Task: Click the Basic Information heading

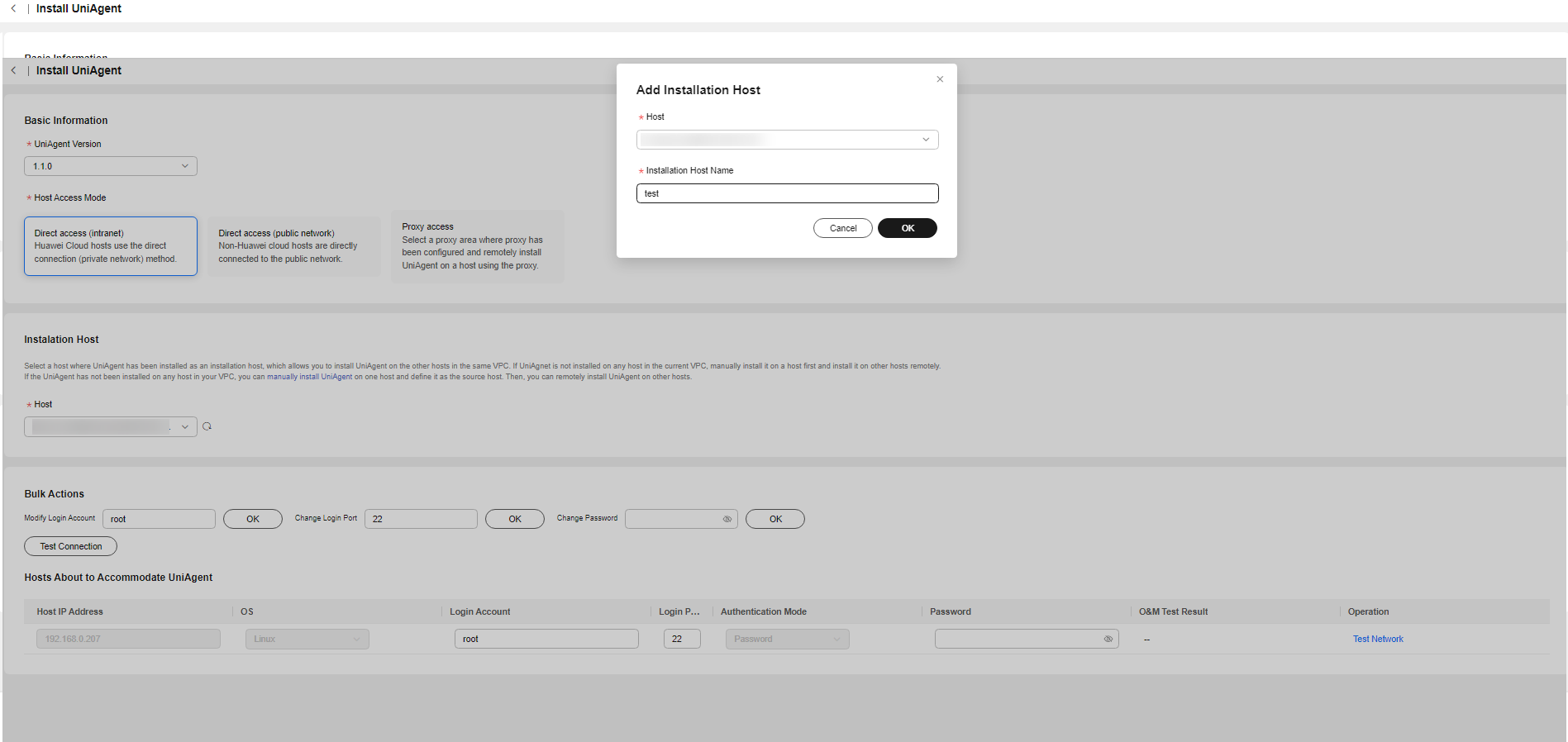Action: [x=66, y=121]
